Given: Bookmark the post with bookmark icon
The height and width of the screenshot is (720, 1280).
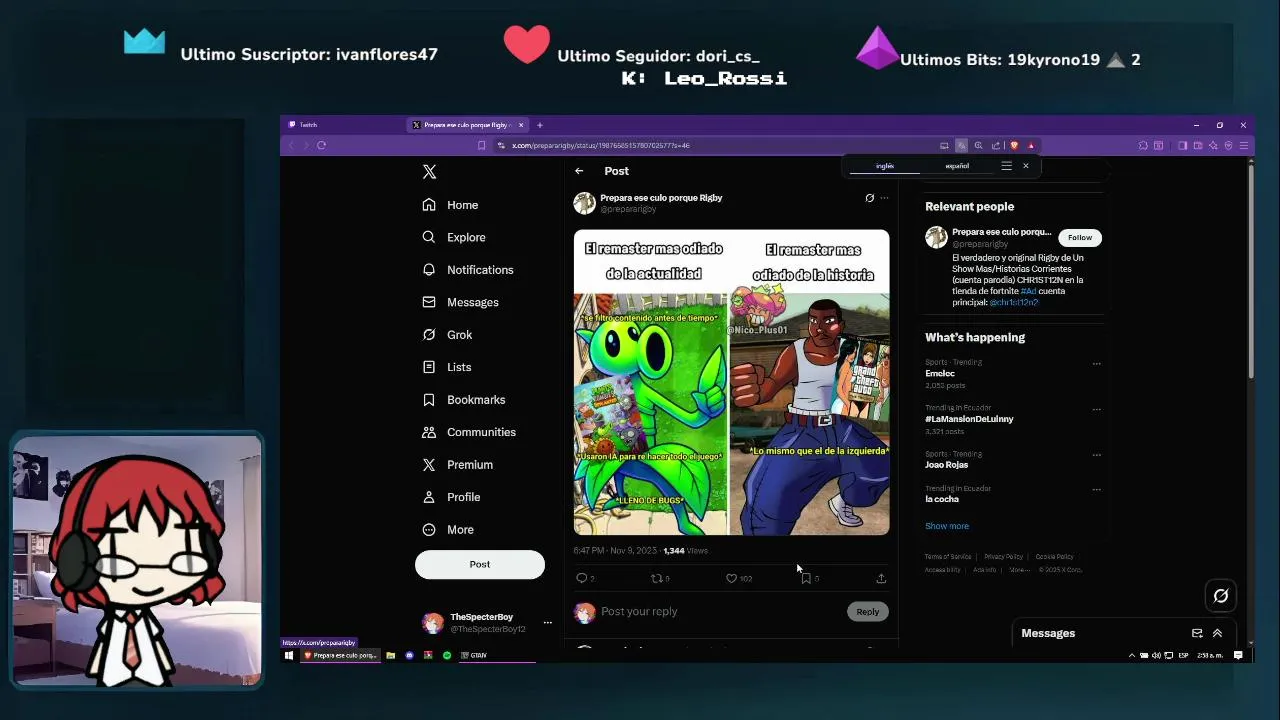Looking at the screenshot, I should point(806,578).
